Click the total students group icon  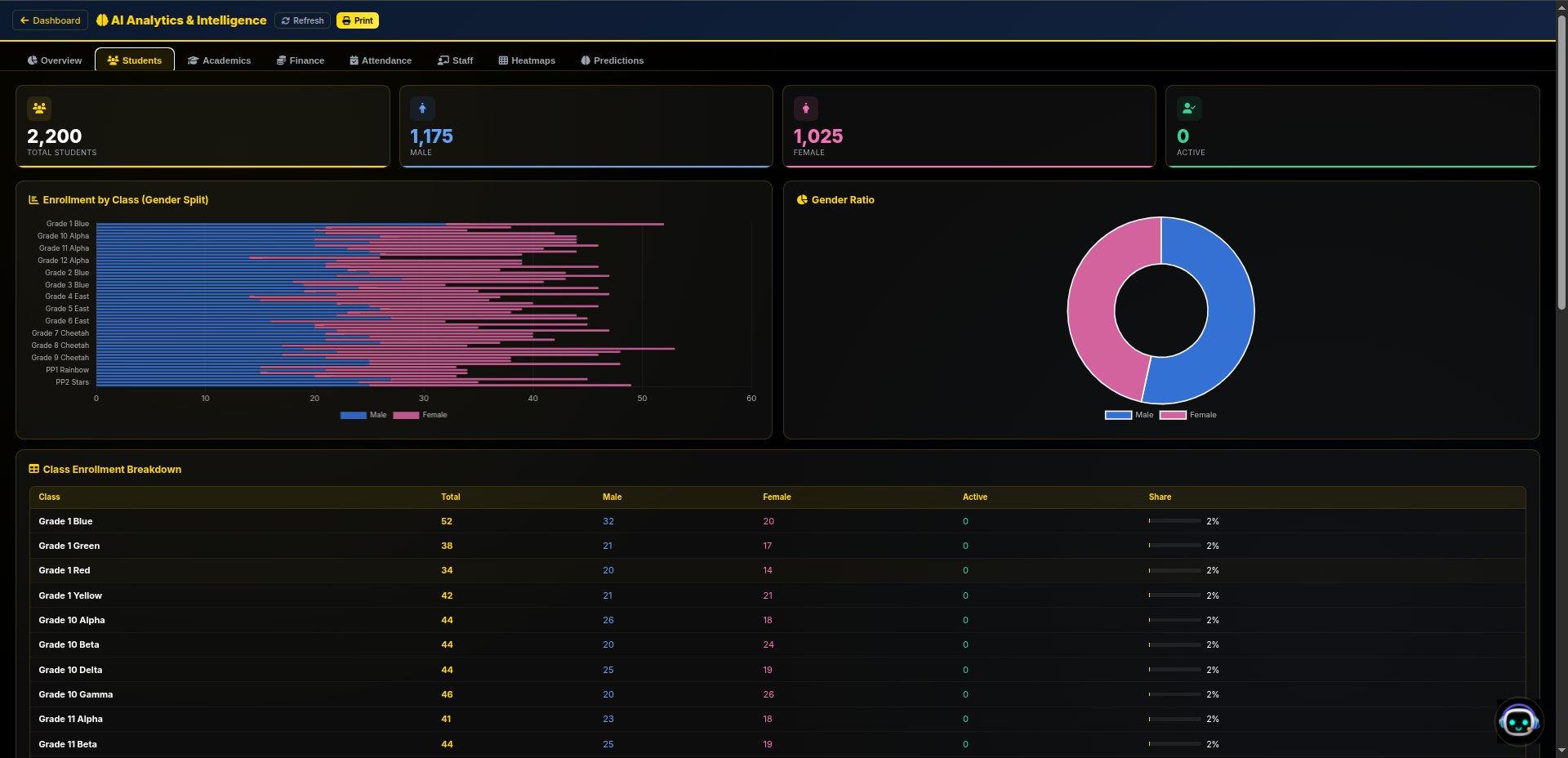[x=39, y=109]
